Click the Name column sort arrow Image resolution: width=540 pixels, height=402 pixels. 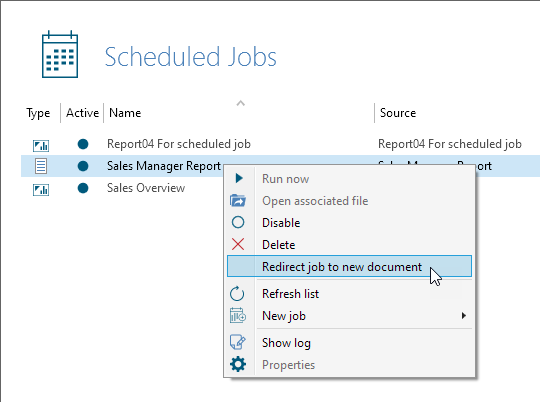(x=241, y=103)
